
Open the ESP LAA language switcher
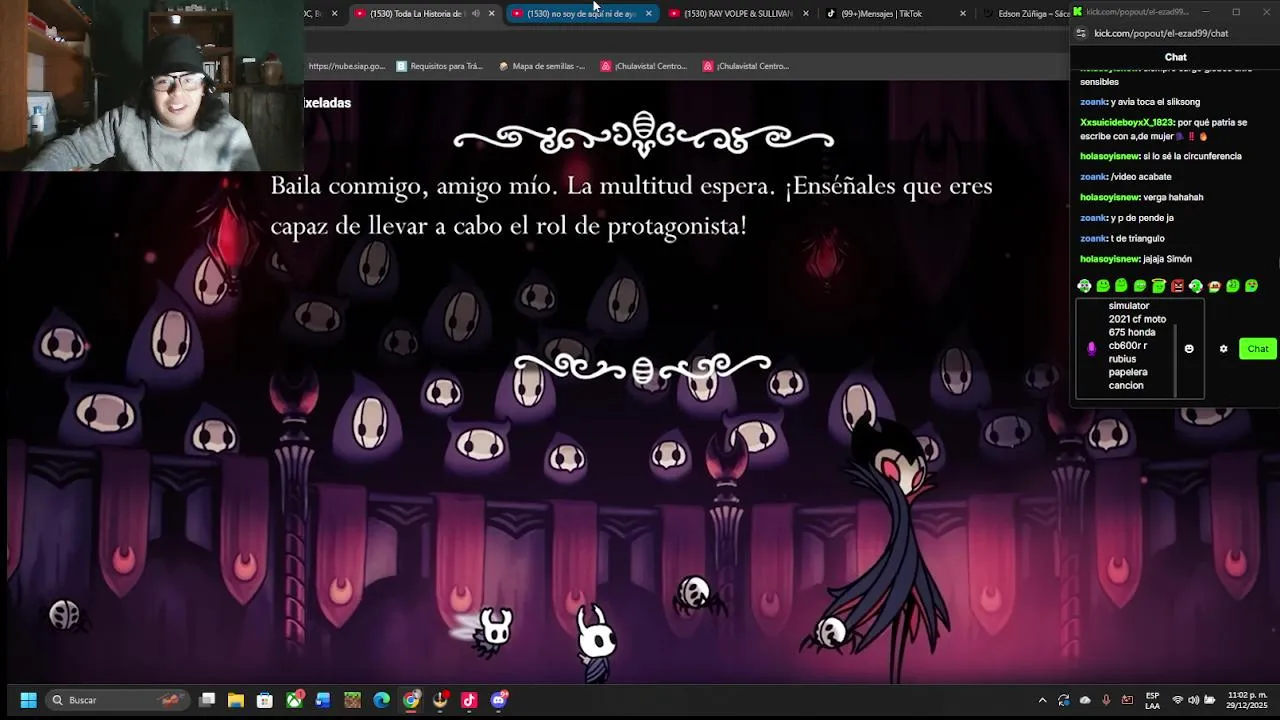pyautogui.click(x=1152, y=700)
